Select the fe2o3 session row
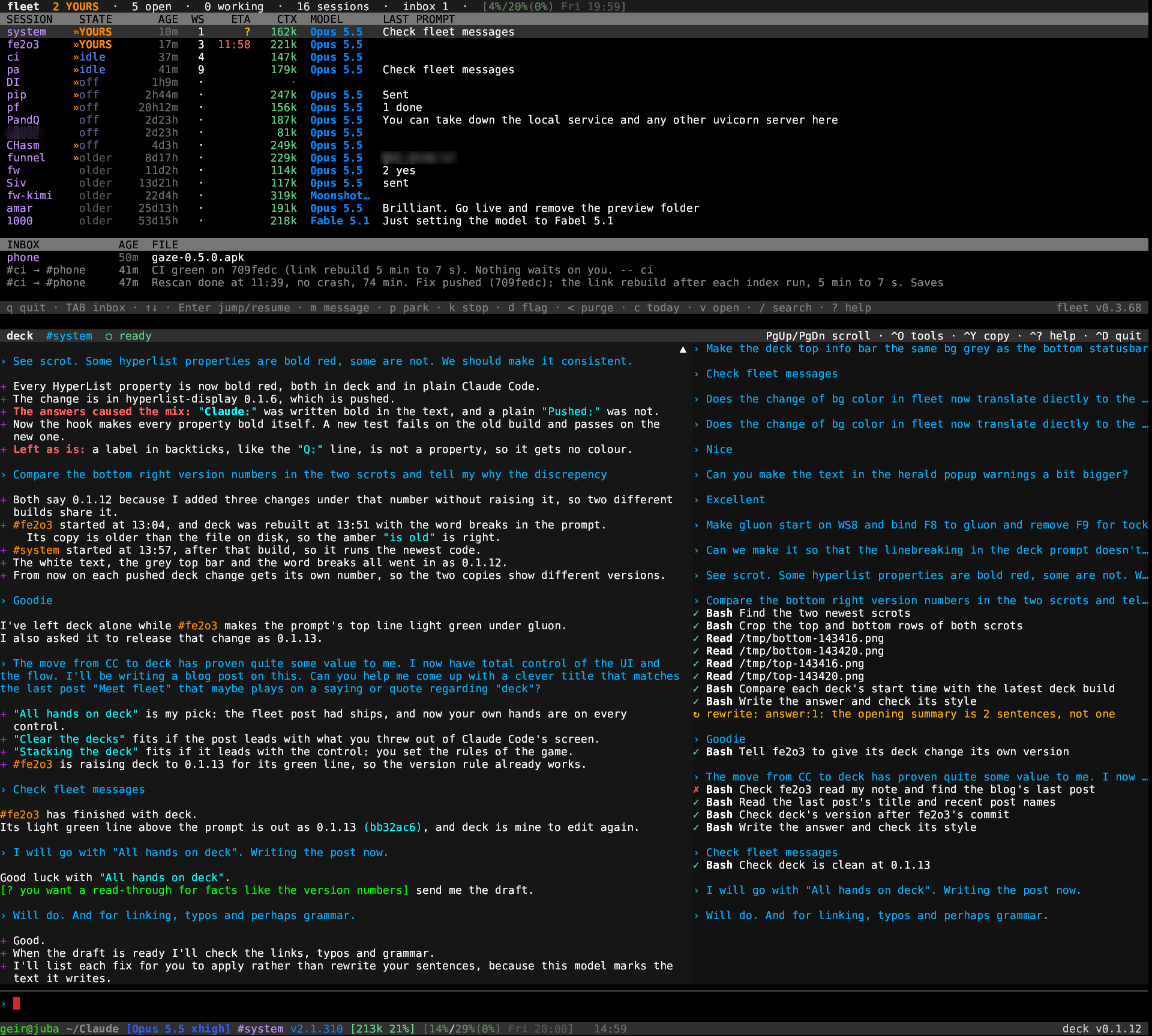This screenshot has height=1036, width=1152. (574, 44)
